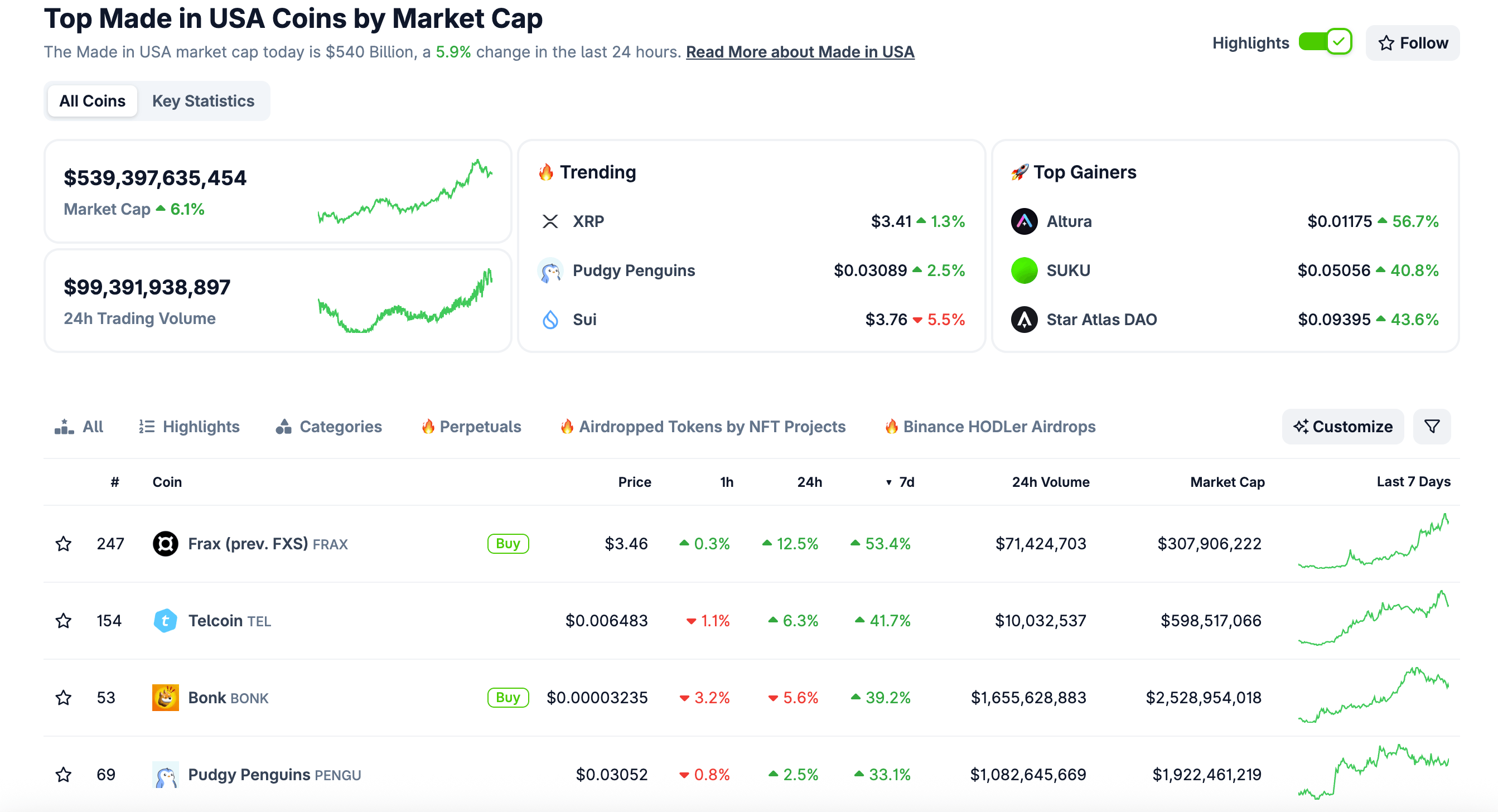Open Telcoin's Last 7 Days sparkline chart

click(1374, 618)
